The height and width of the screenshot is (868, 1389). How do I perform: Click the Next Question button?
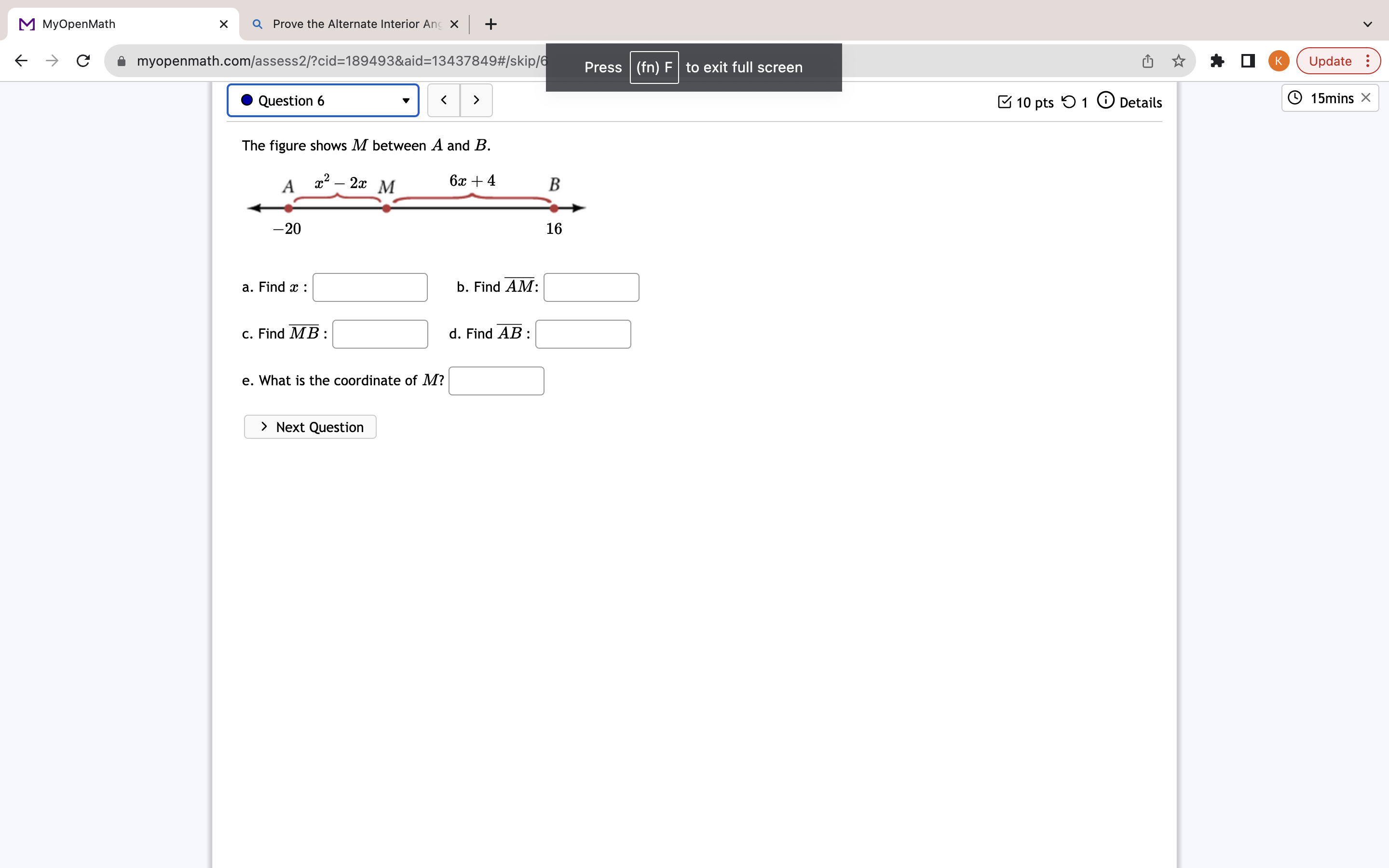click(310, 427)
